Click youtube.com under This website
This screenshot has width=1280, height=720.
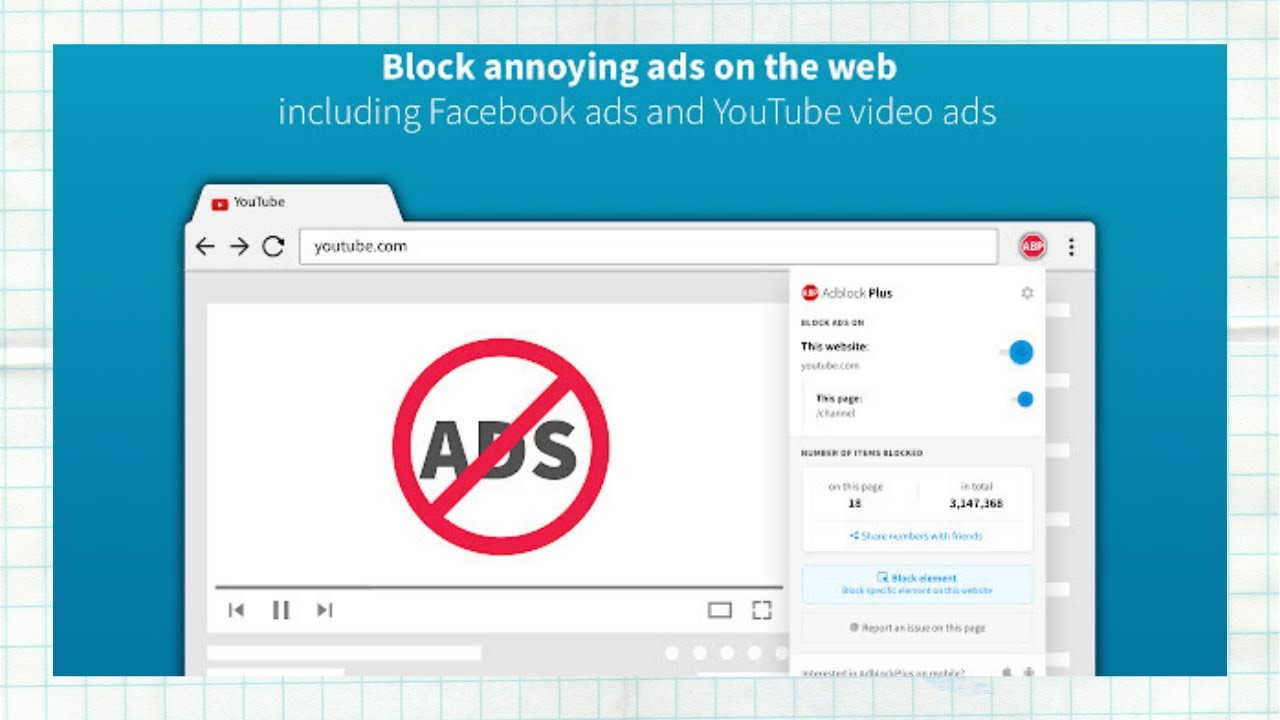pyautogui.click(x=830, y=366)
